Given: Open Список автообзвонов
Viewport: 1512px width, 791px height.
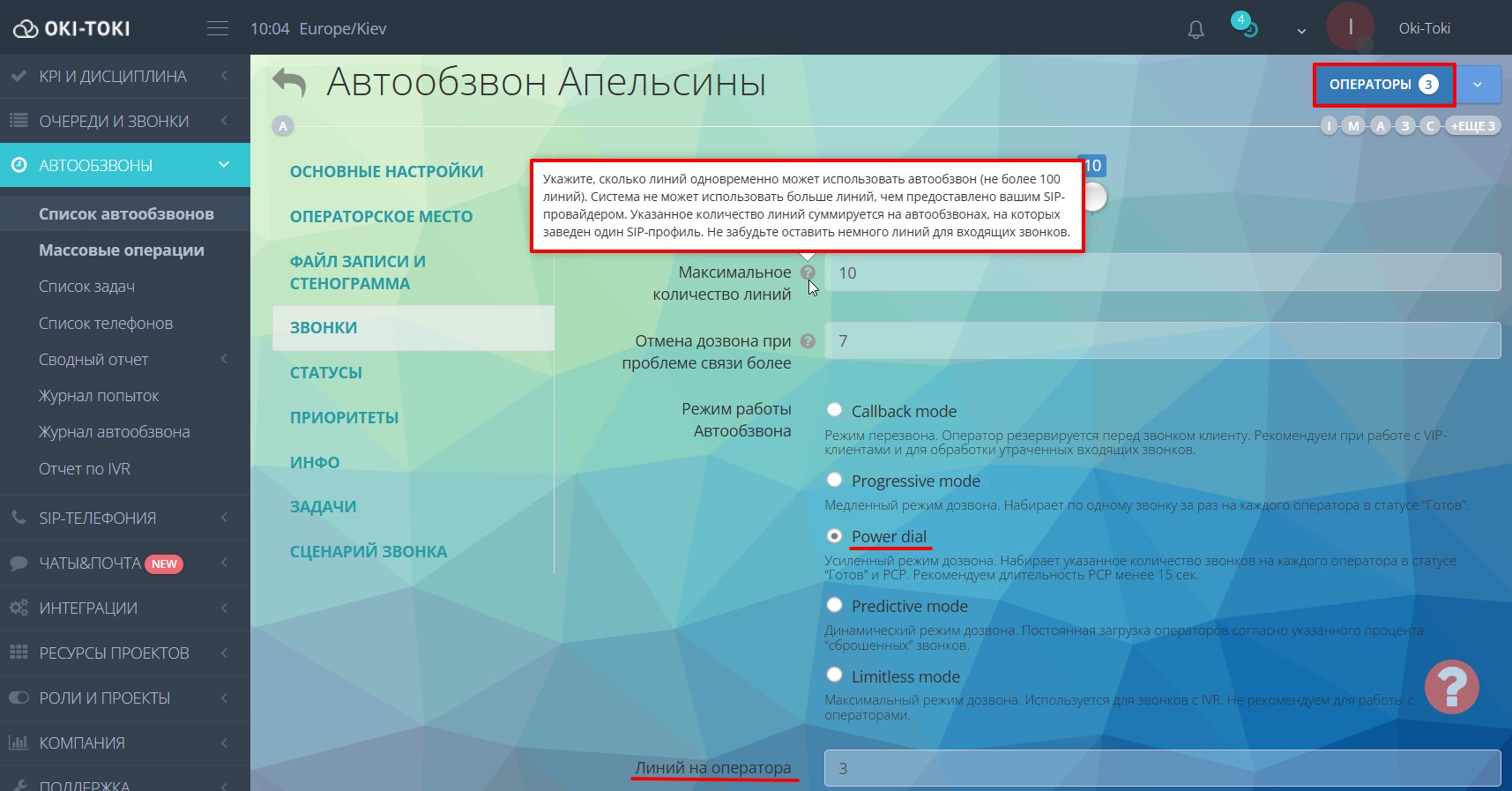Looking at the screenshot, I should [x=126, y=213].
